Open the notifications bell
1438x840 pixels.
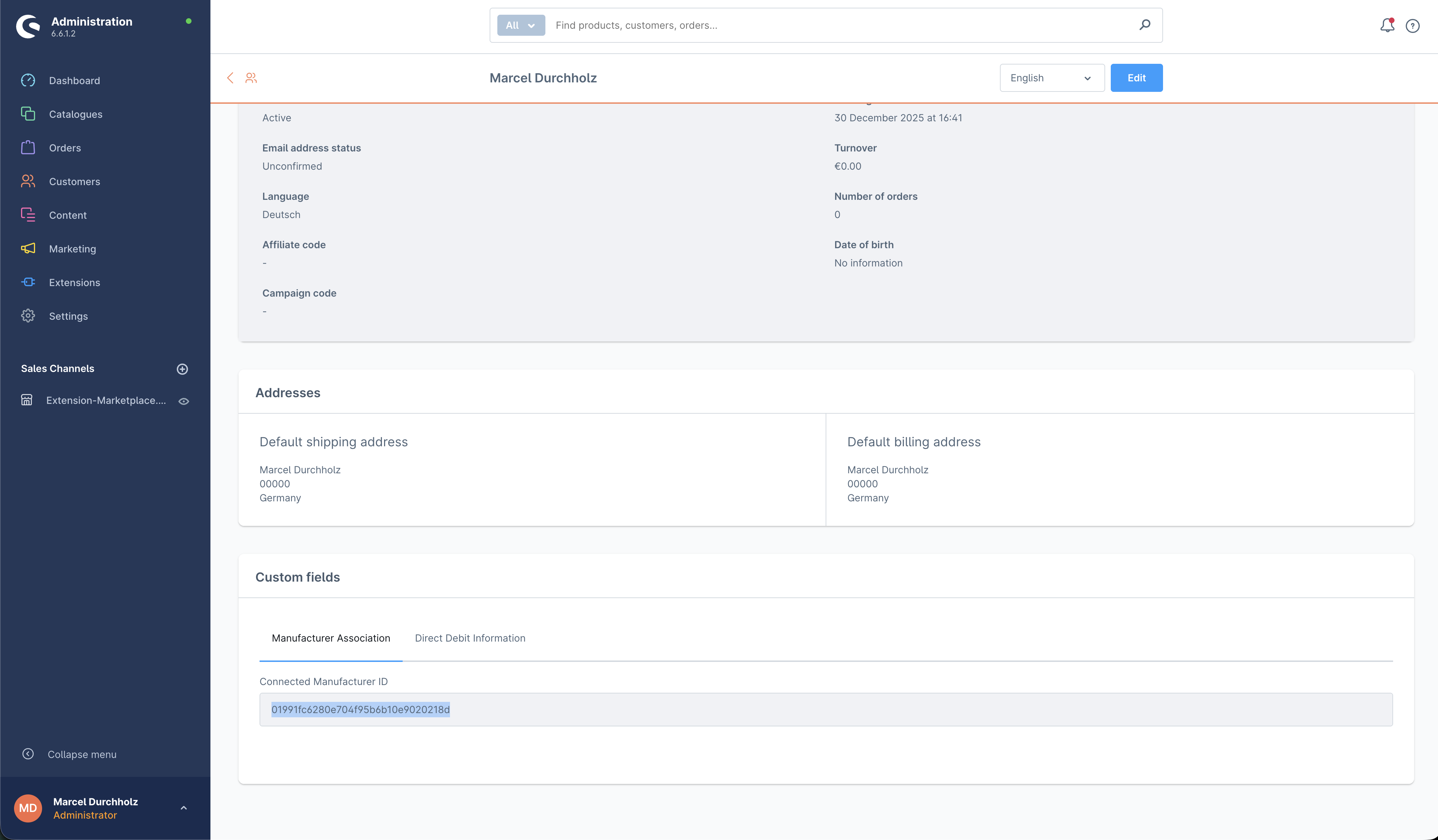tap(1387, 26)
